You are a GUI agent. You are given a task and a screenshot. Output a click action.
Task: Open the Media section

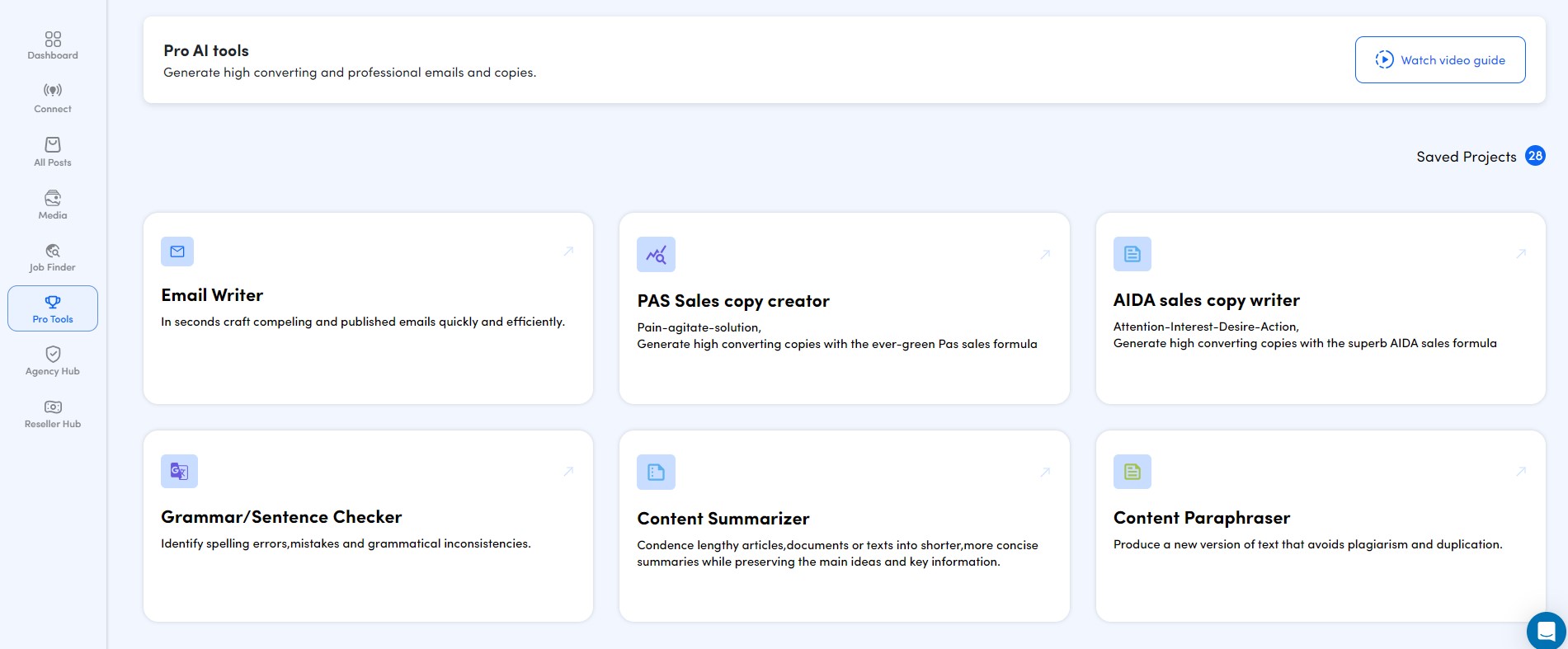click(x=53, y=205)
